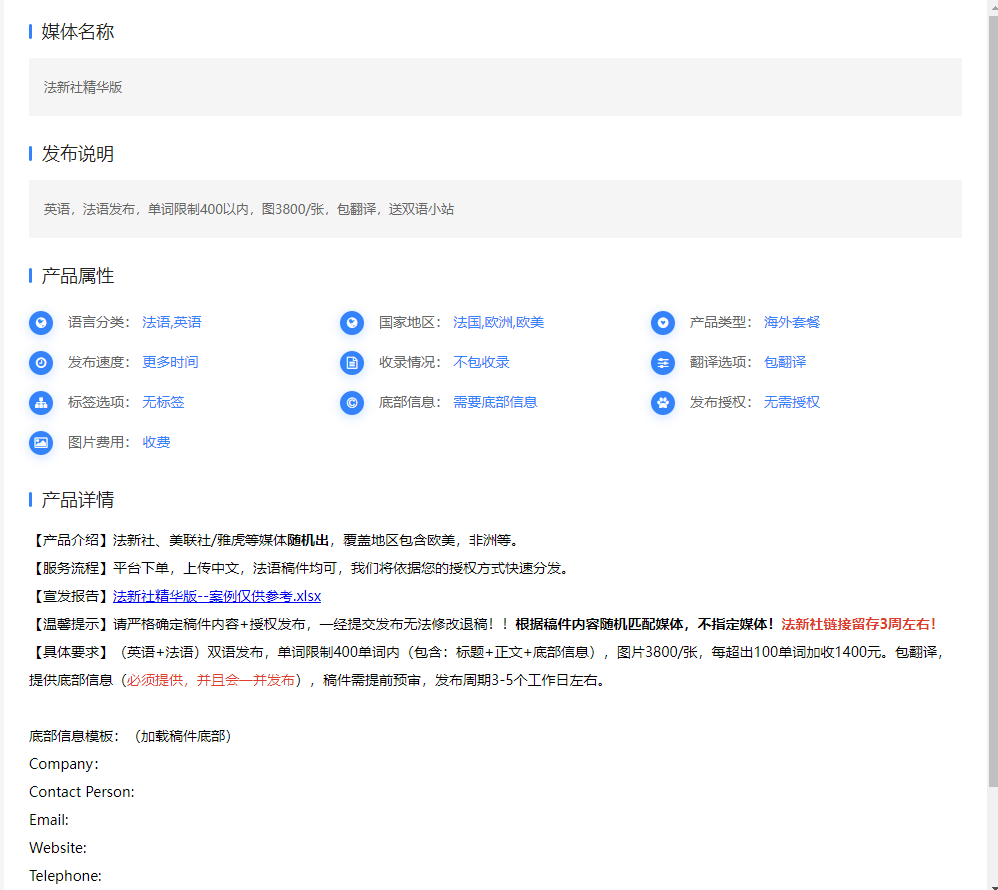Image resolution: width=998 pixels, height=890 pixels.
Task: Click the 海外套餐 product type value
Action: pos(792,322)
